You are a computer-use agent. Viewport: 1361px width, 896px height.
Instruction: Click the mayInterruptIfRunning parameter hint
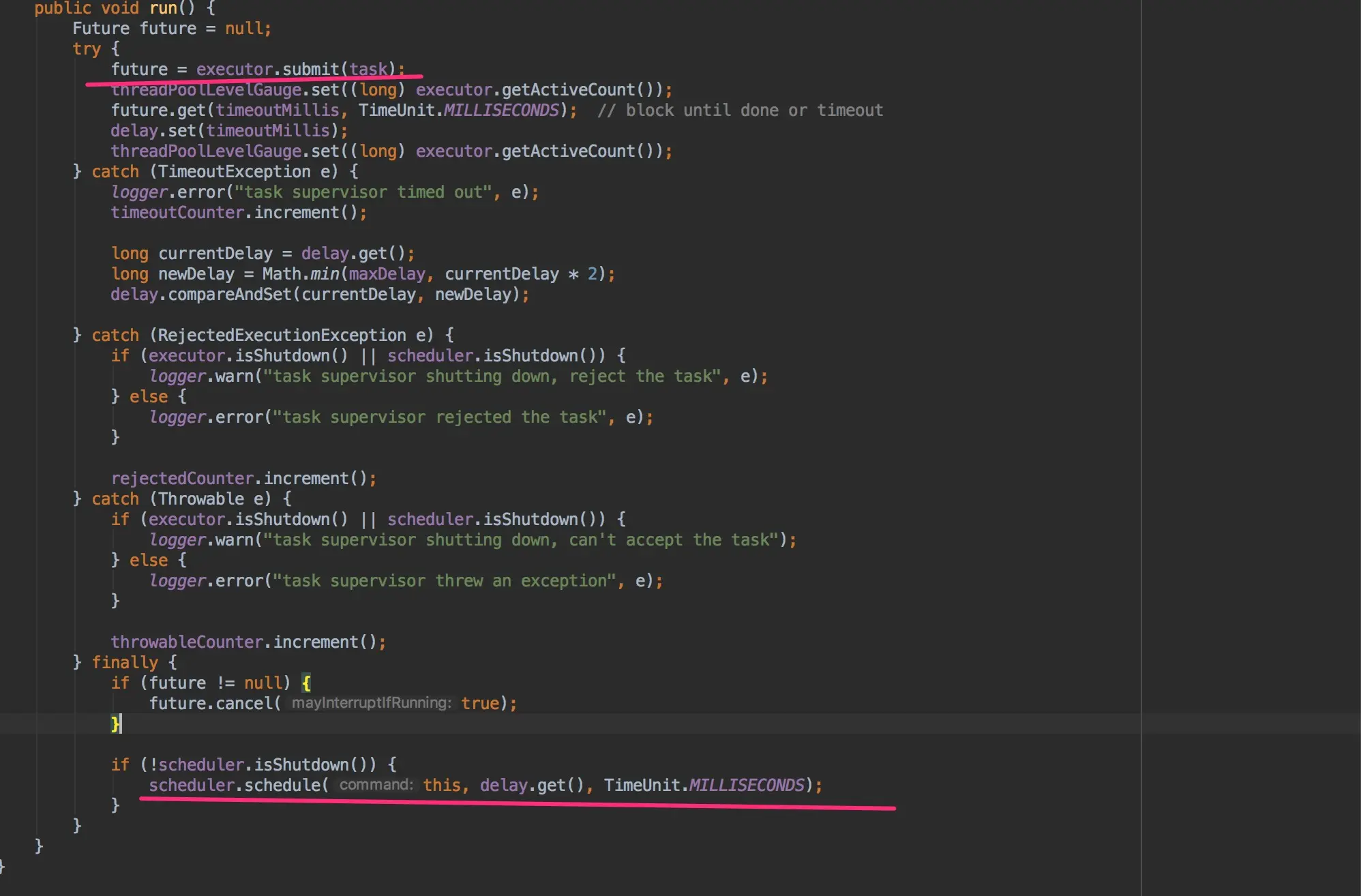[x=372, y=703]
